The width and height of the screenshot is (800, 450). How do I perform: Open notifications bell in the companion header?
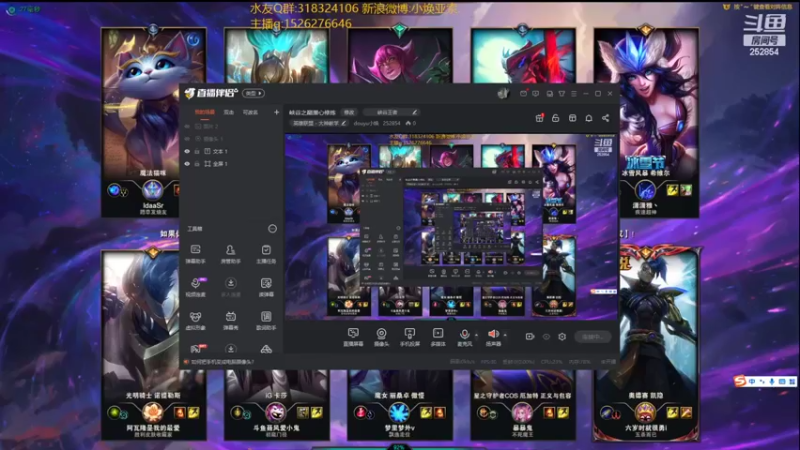(589, 118)
